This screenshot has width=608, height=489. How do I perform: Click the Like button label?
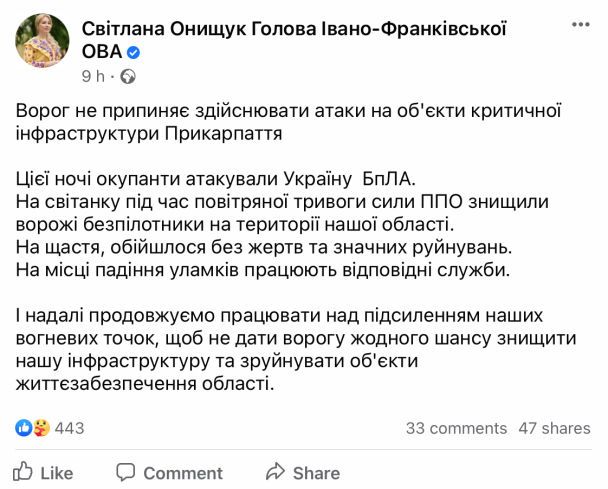tap(57, 473)
